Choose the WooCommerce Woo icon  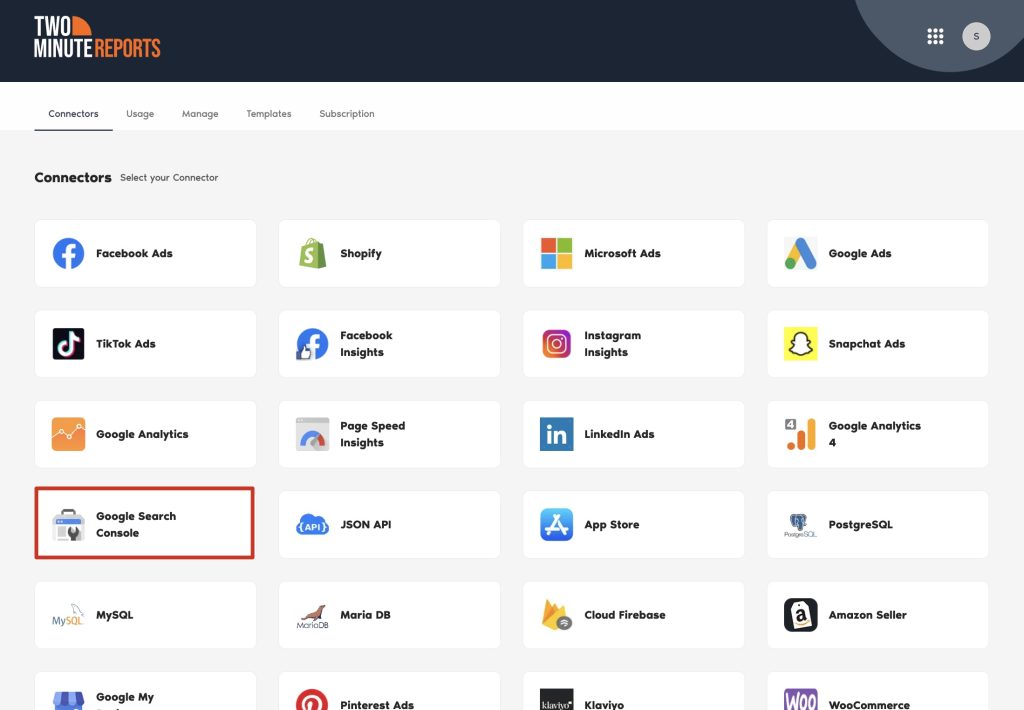point(801,700)
